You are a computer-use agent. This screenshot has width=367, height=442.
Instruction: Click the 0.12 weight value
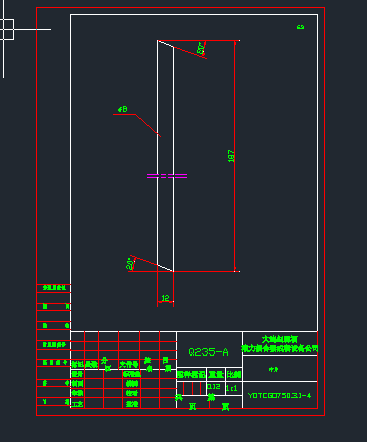click(214, 387)
